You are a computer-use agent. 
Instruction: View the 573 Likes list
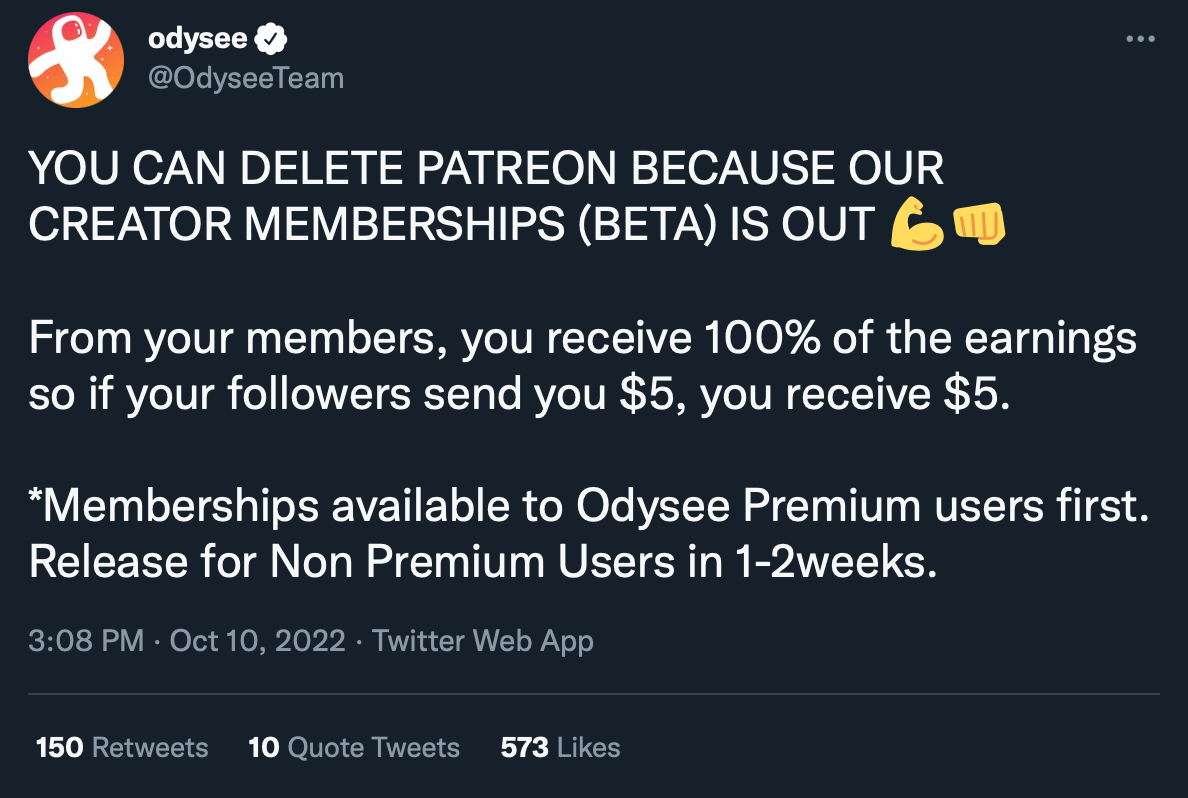pos(561,748)
